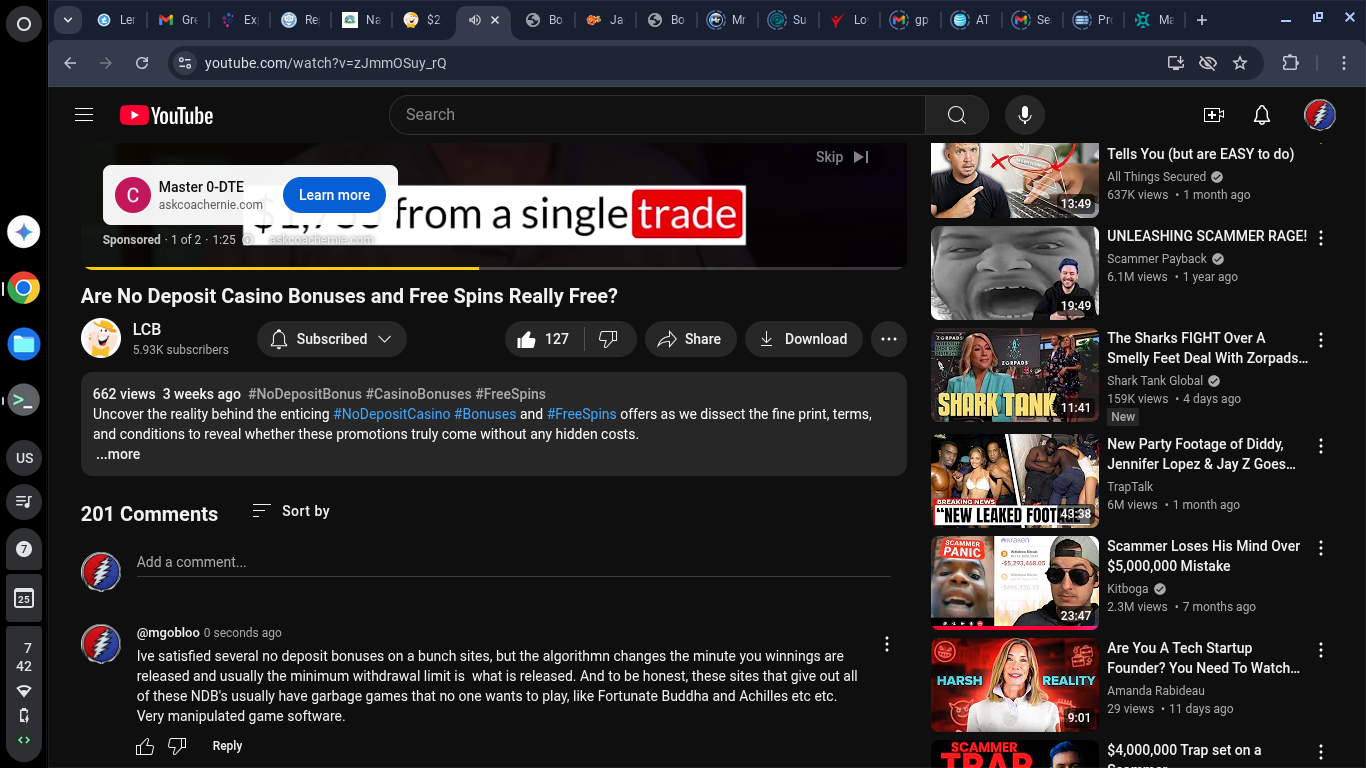Click the YouTube logo to go home

[166, 116]
